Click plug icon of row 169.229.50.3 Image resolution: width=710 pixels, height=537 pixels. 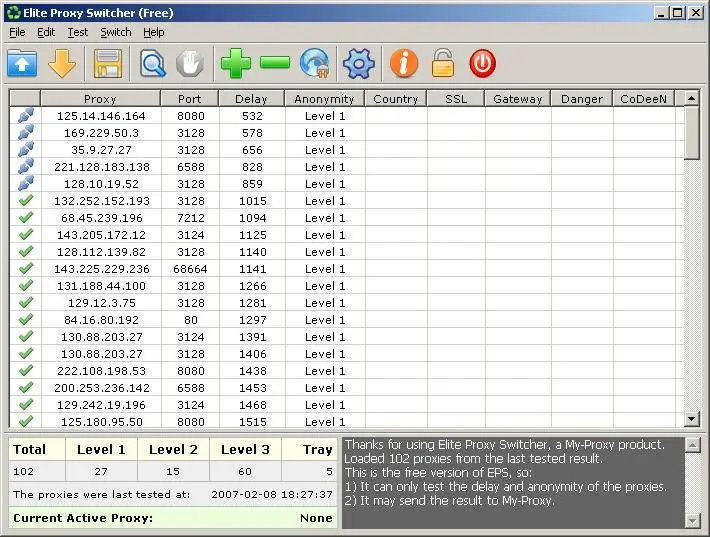coord(26,133)
